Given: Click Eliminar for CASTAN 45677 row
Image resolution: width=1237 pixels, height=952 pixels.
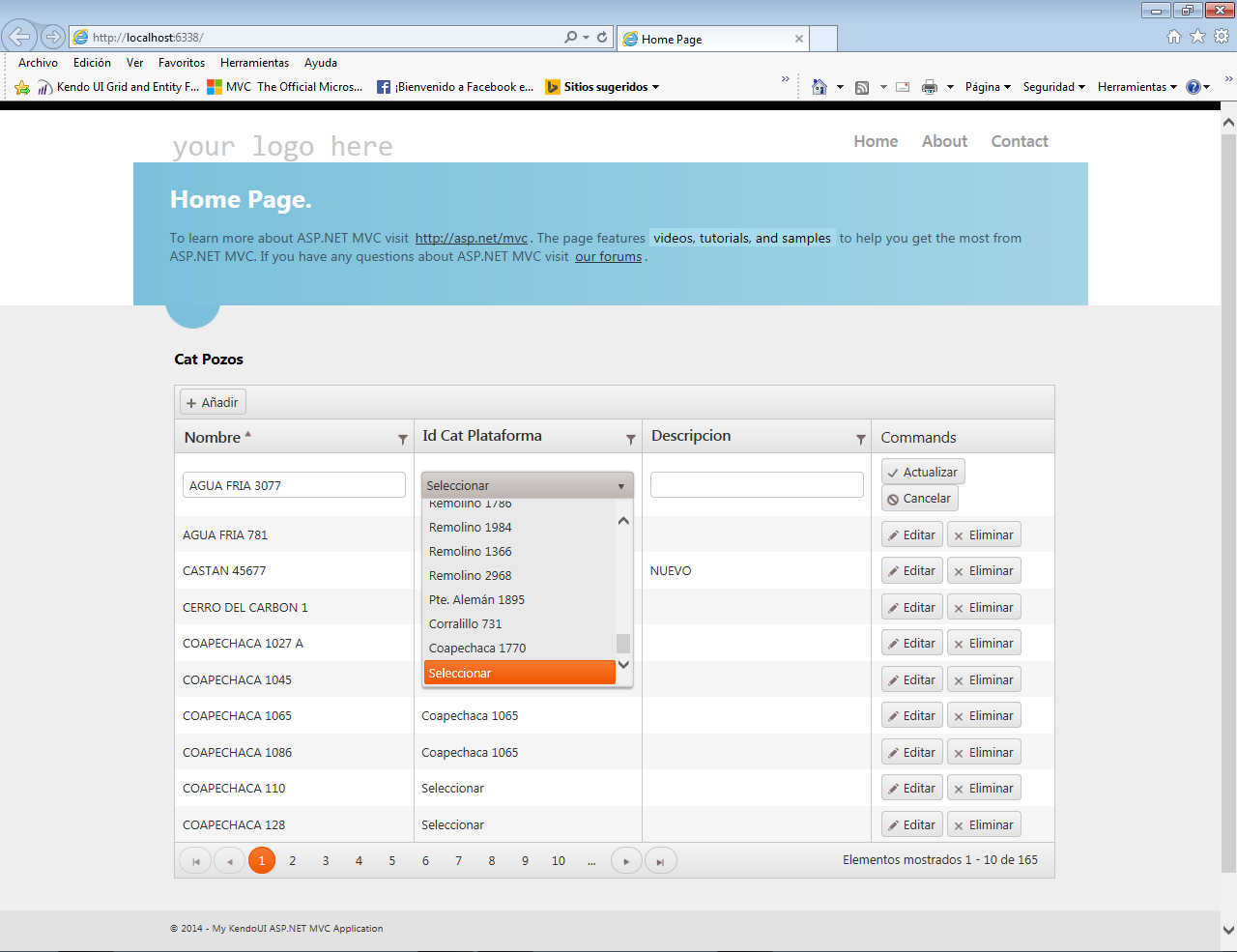Looking at the screenshot, I should pos(984,571).
